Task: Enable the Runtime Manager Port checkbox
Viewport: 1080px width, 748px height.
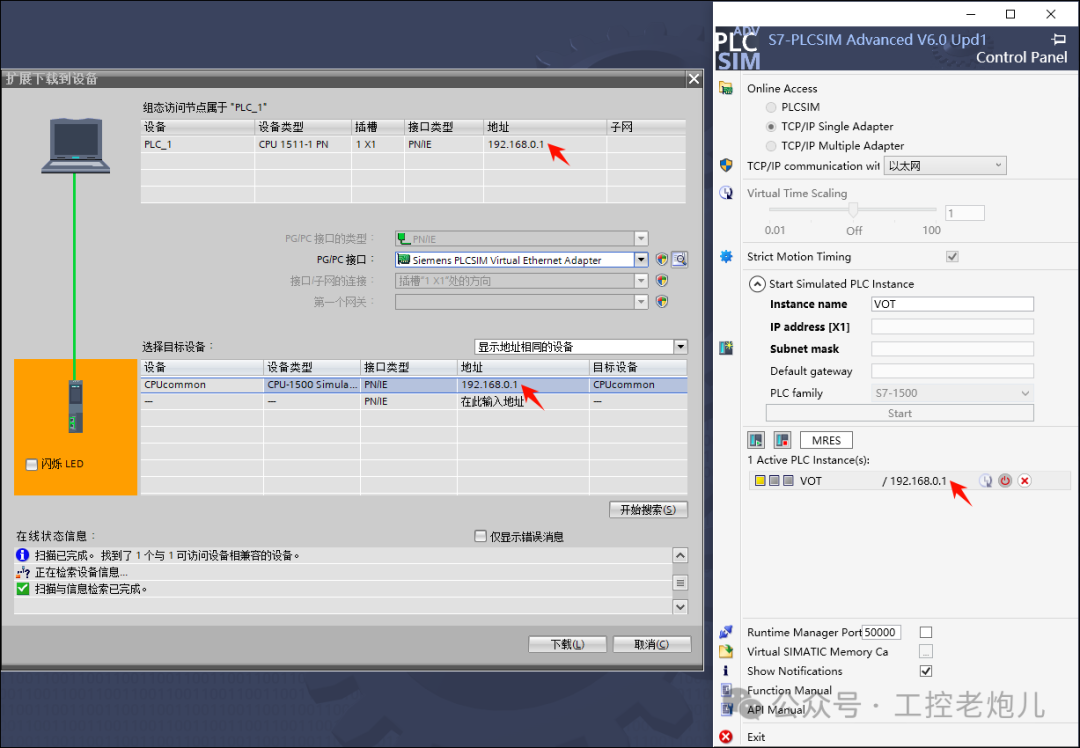Action: [926, 632]
